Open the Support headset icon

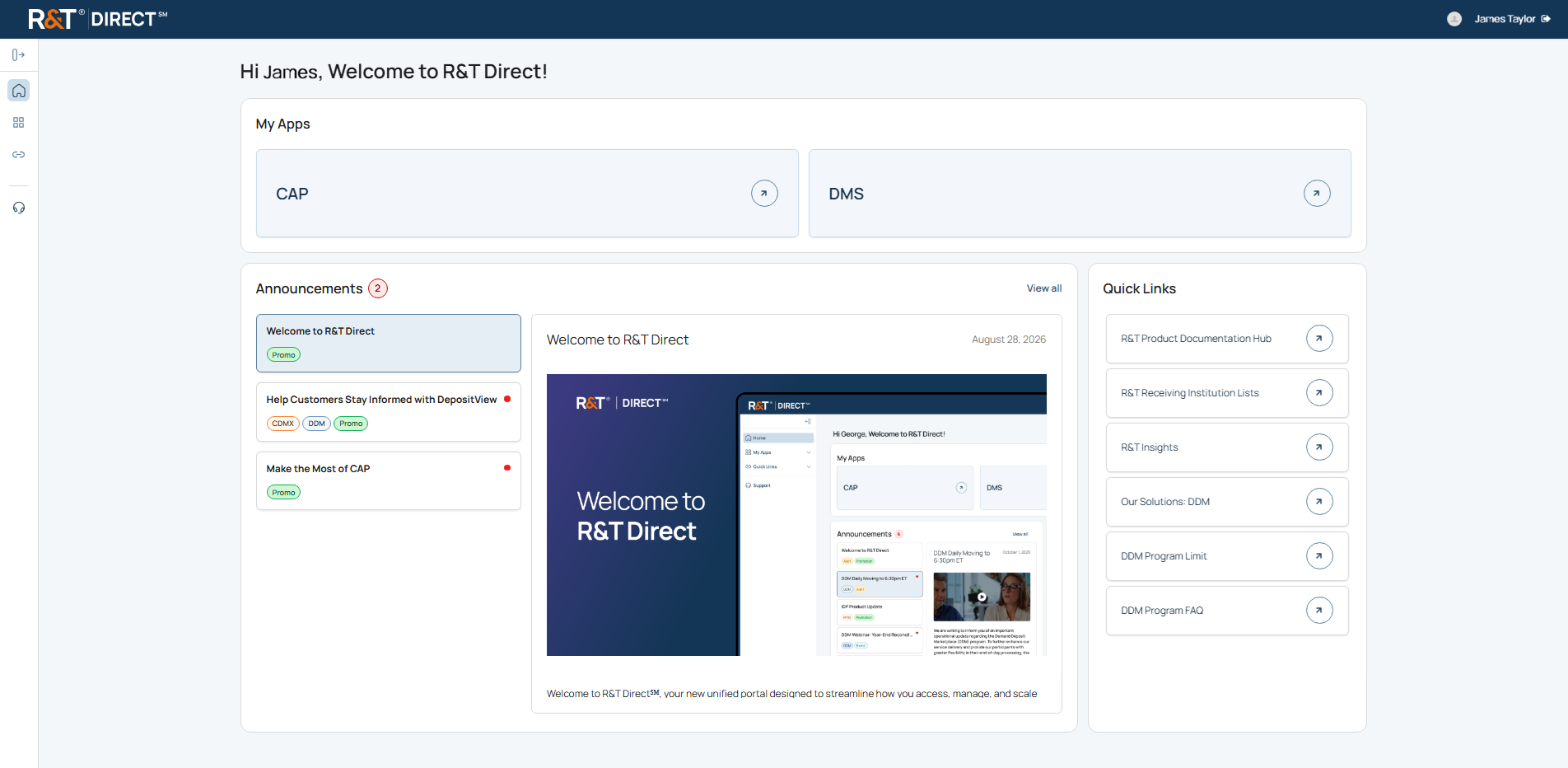19,208
